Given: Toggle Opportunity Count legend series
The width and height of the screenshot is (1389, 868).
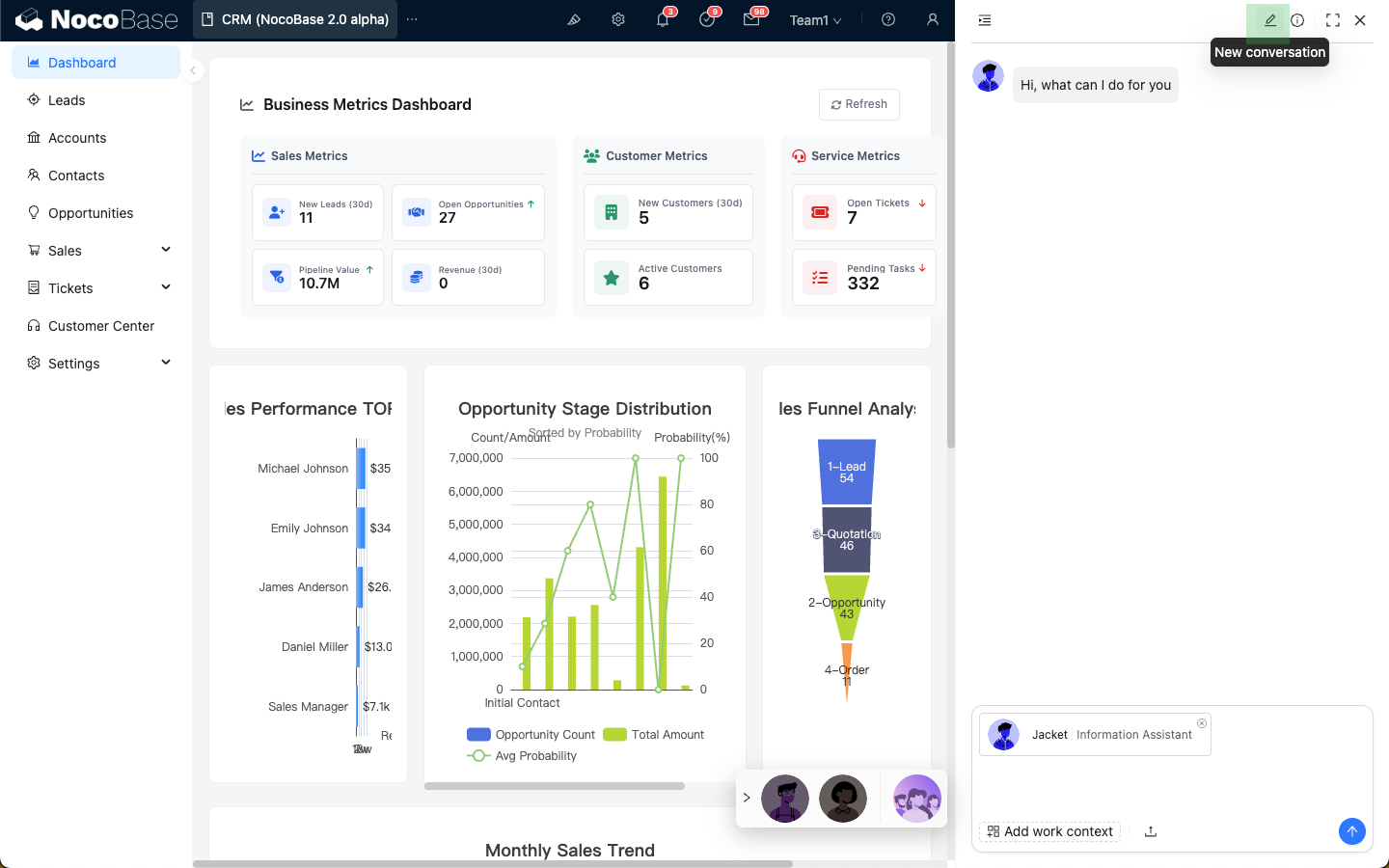Looking at the screenshot, I should tap(531, 735).
